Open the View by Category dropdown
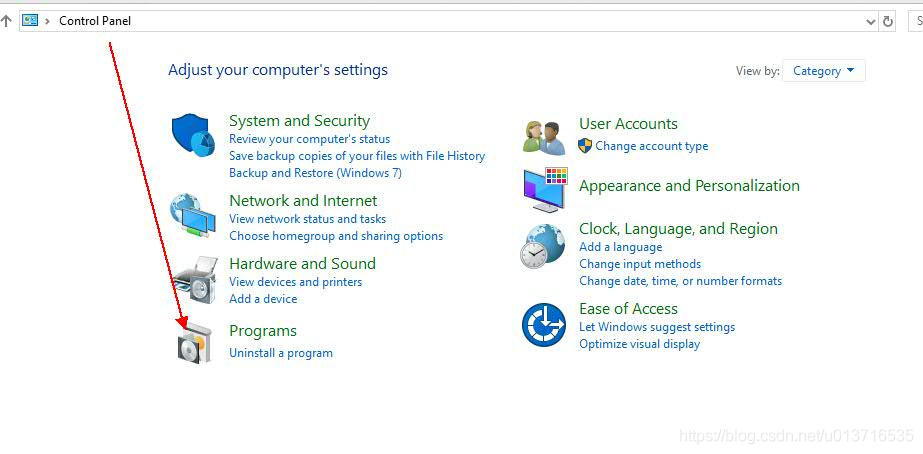The image size is (923, 454). tap(824, 71)
